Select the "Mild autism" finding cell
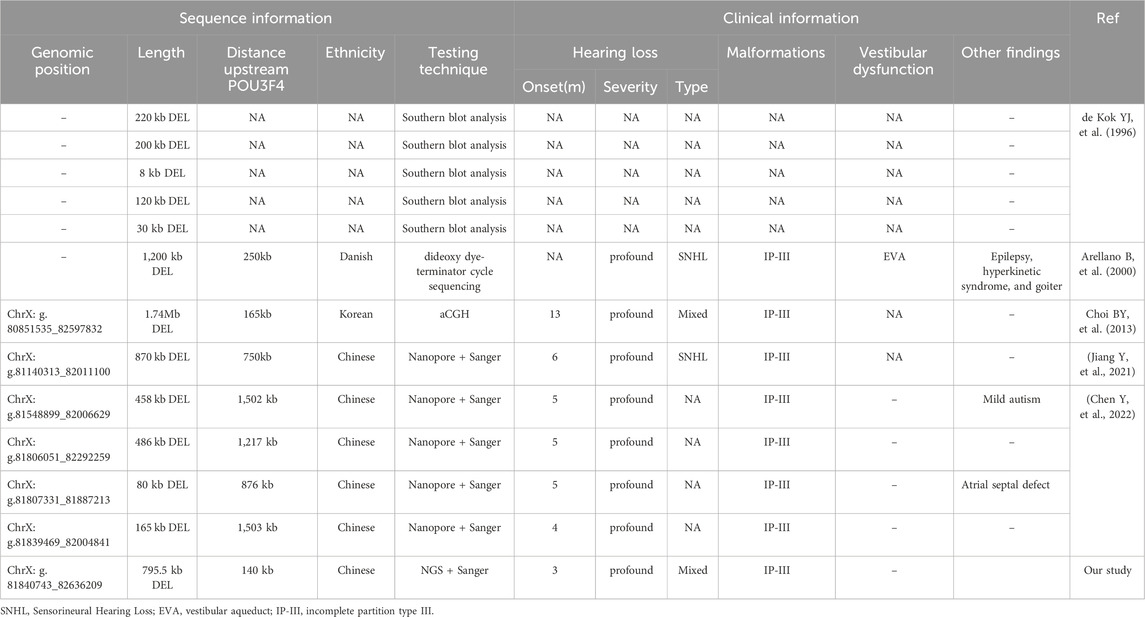Image resolution: width=1145 pixels, height=617 pixels. (1011, 399)
